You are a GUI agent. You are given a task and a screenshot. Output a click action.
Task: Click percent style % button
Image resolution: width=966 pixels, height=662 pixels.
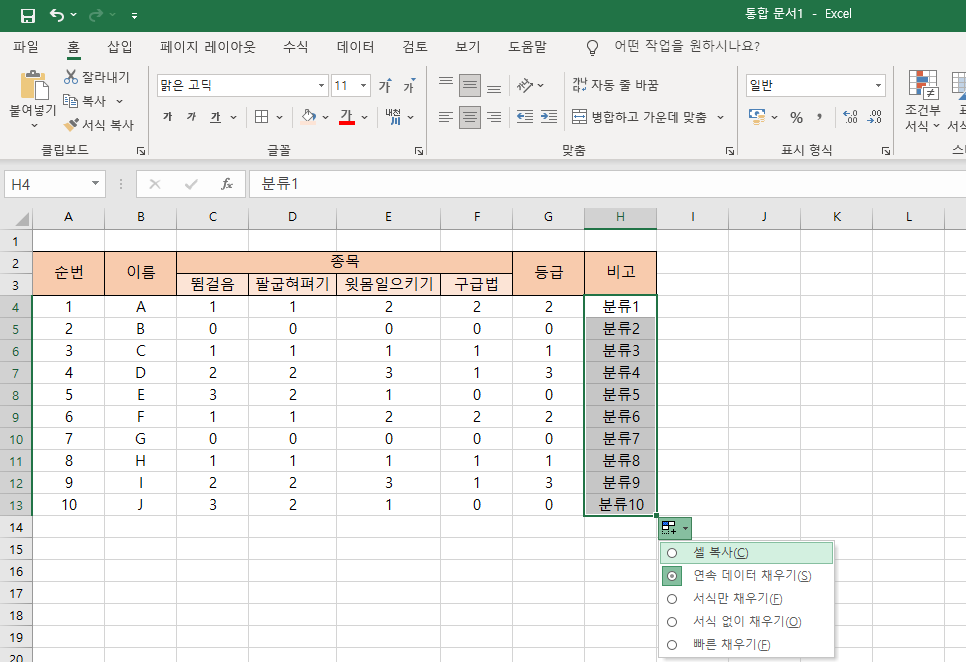(797, 117)
